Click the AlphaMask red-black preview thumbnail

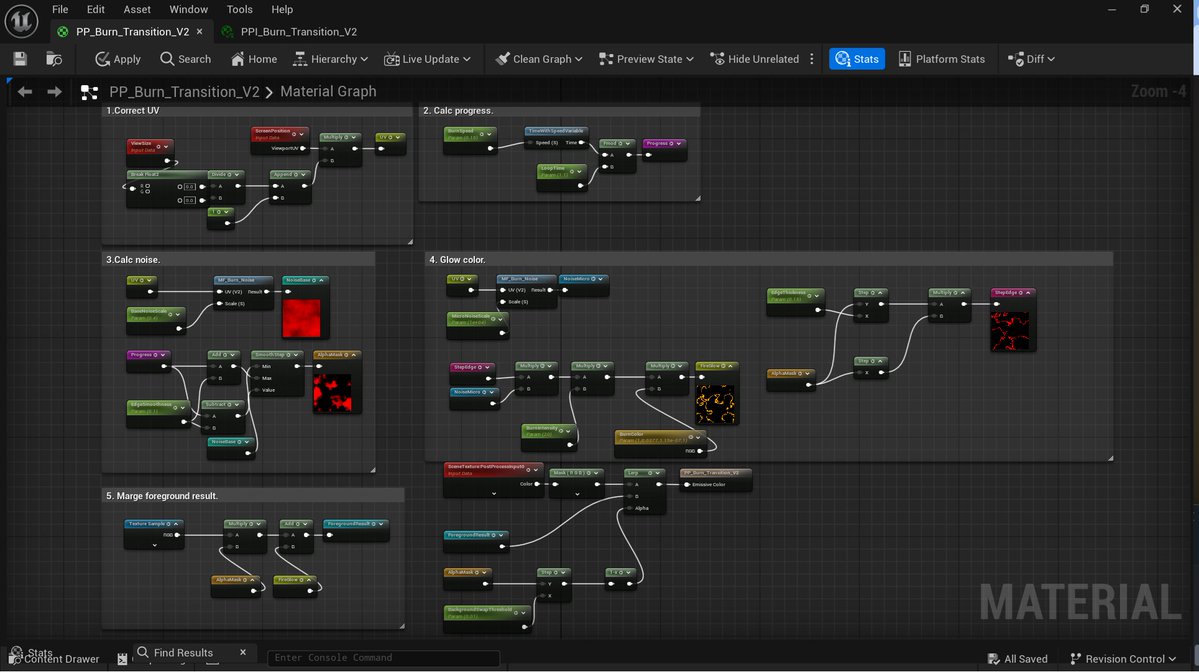click(x=333, y=393)
